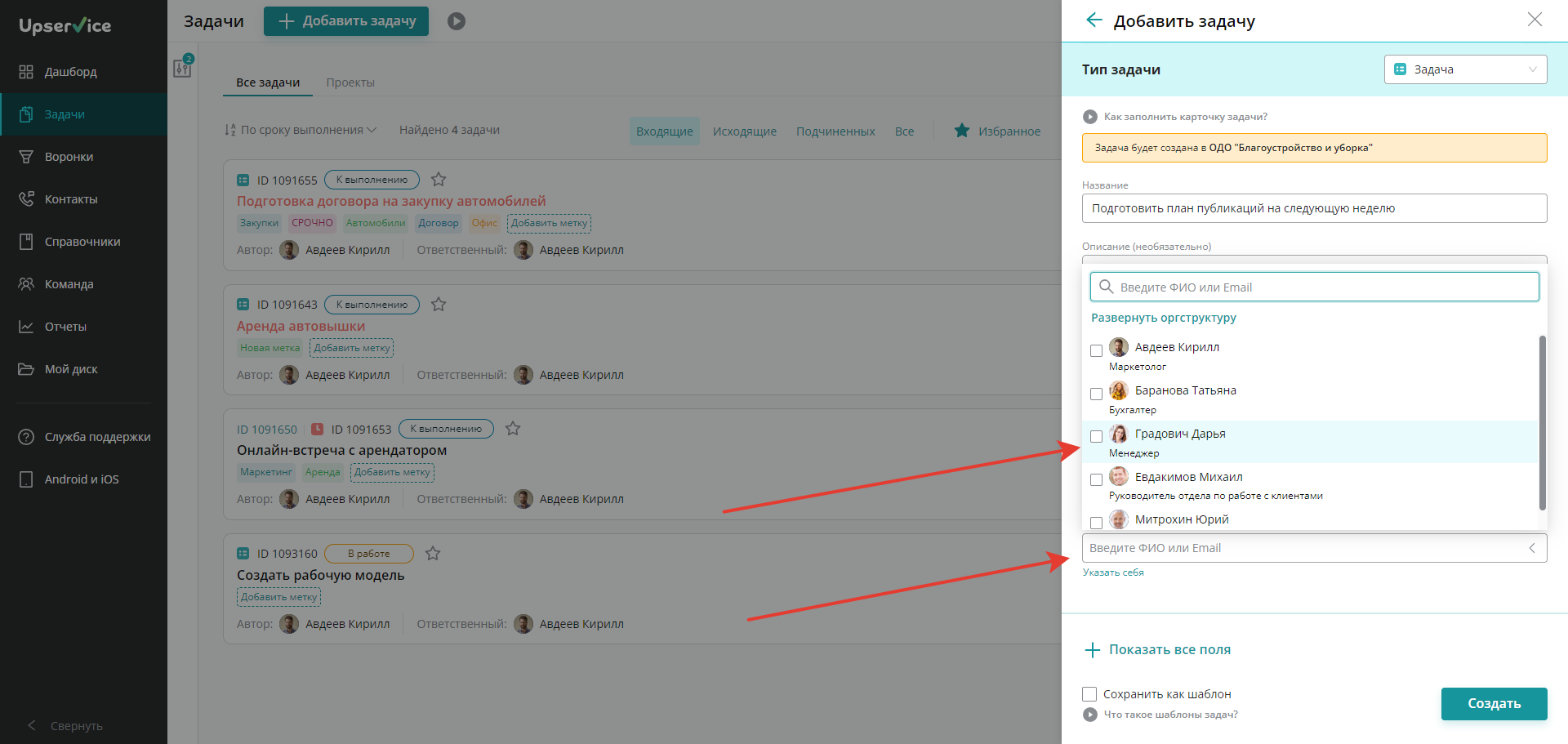The image size is (1568, 744).
Task: Check the Евдакимов Михаил checkbox
Action: (1096, 479)
